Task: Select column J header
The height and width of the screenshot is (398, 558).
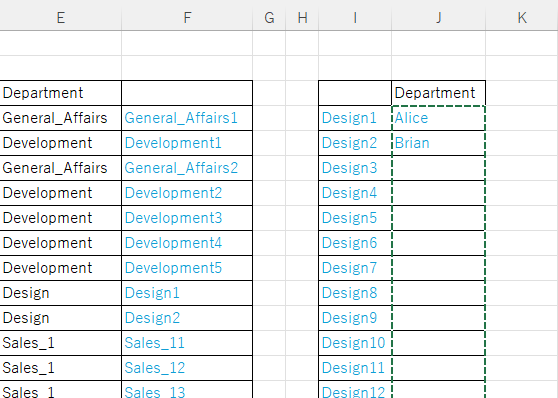Action: coord(438,17)
